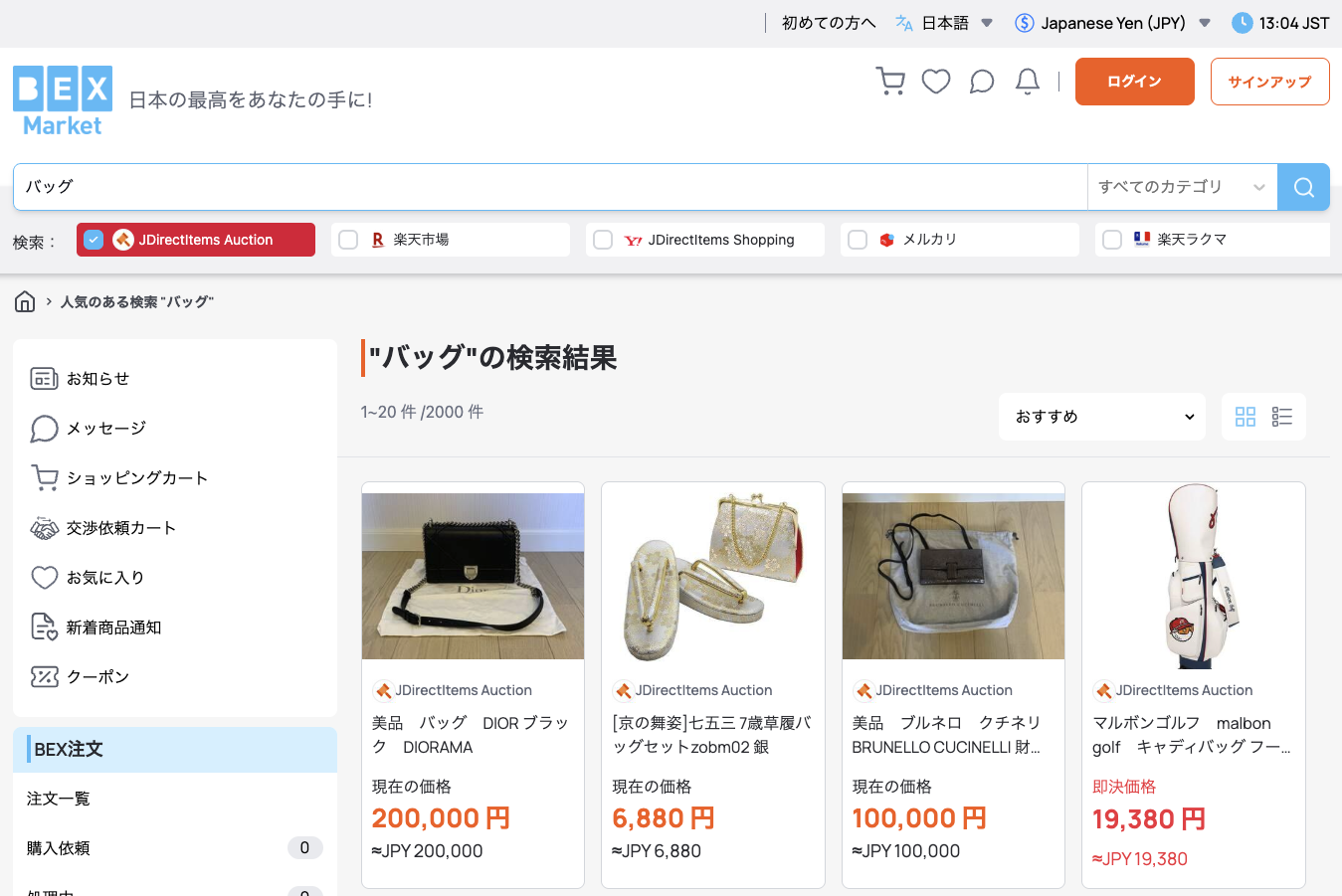The width and height of the screenshot is (1342, 896).
Task: Click the お気に入り heart icon in sidebar
Action: [x=44, y=578]
